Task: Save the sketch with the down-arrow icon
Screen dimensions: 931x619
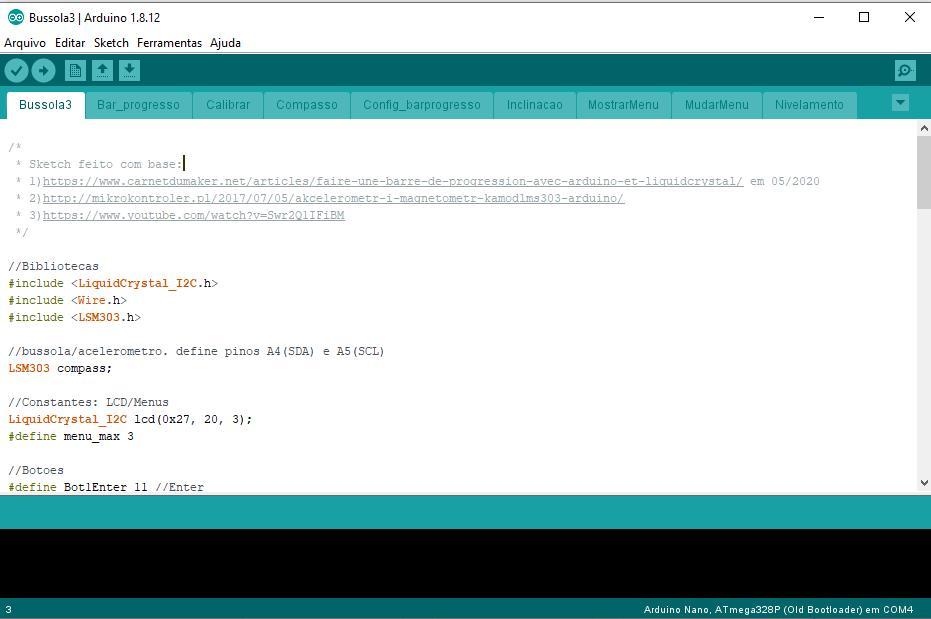Action: coord(129,71)
